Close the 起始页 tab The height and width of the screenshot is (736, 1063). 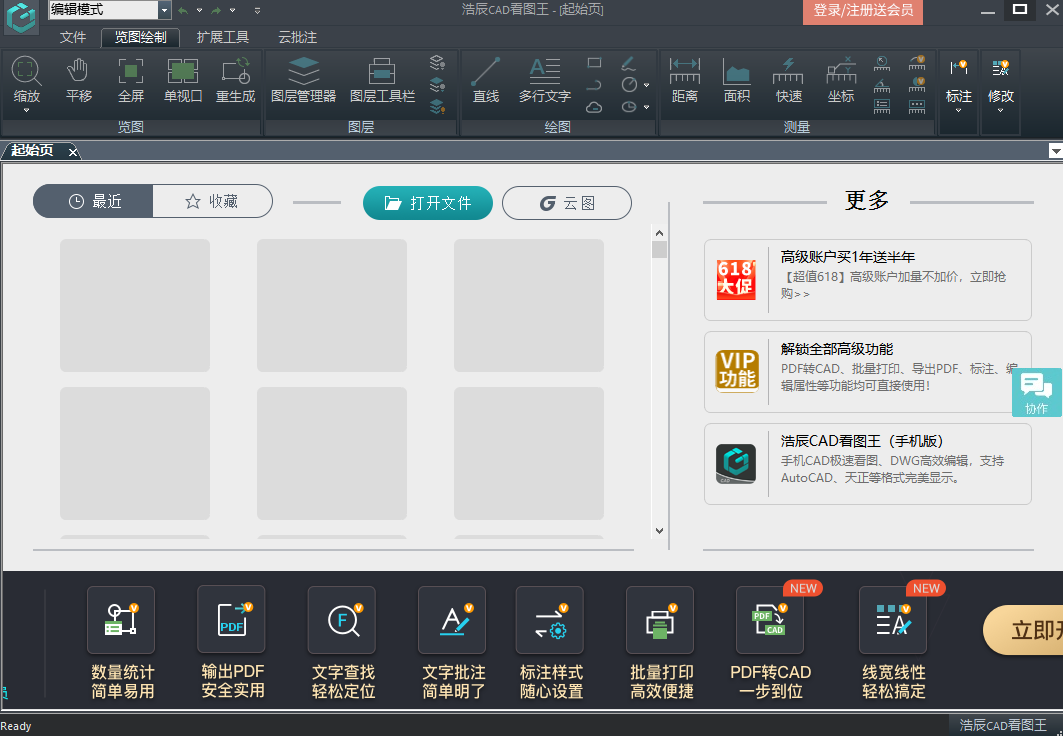tap(73, 152)
